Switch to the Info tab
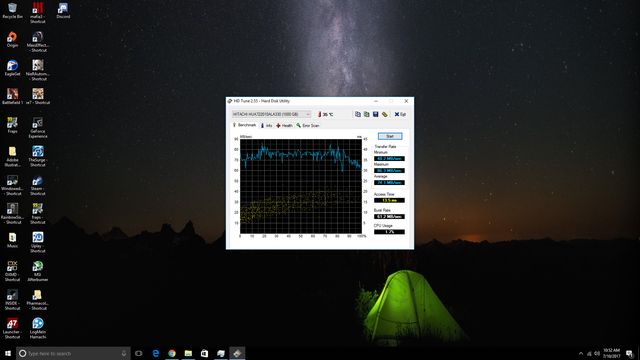The width and height of the screenshot is (640, 360). 267,126
